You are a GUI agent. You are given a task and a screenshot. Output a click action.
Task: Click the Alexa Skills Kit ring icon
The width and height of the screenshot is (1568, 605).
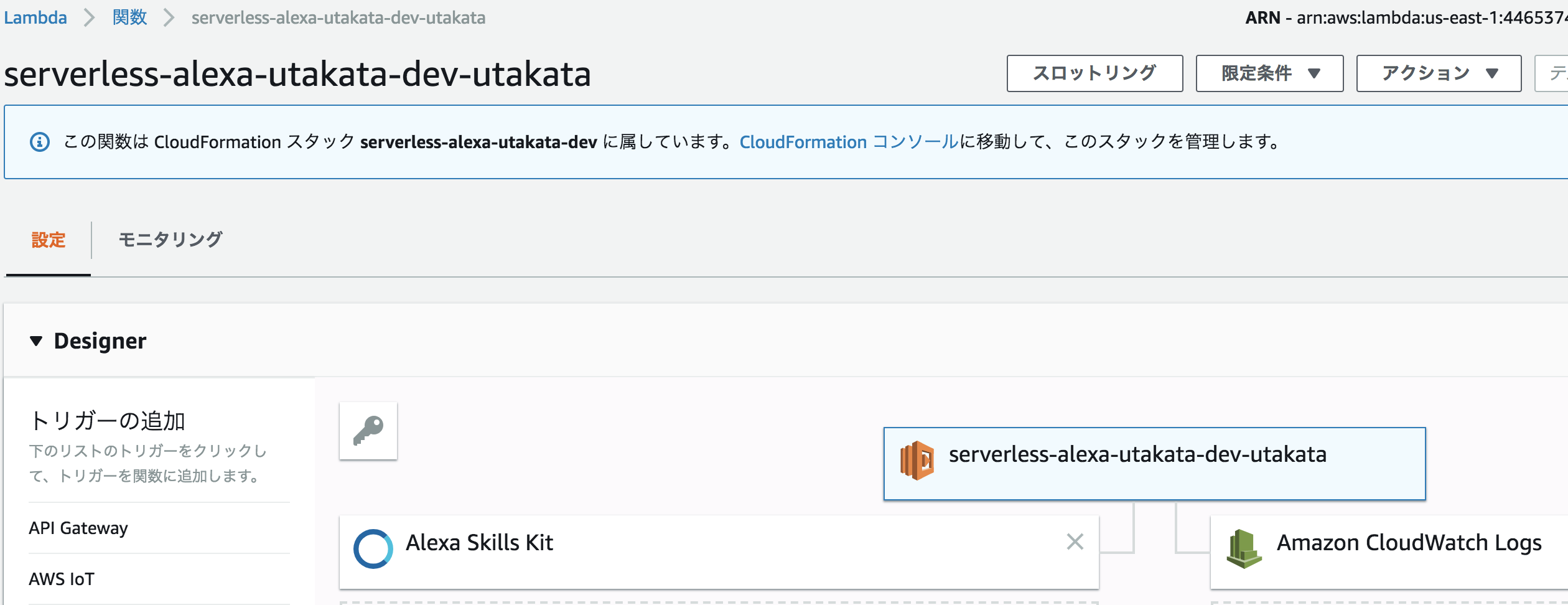click(373, 548)
